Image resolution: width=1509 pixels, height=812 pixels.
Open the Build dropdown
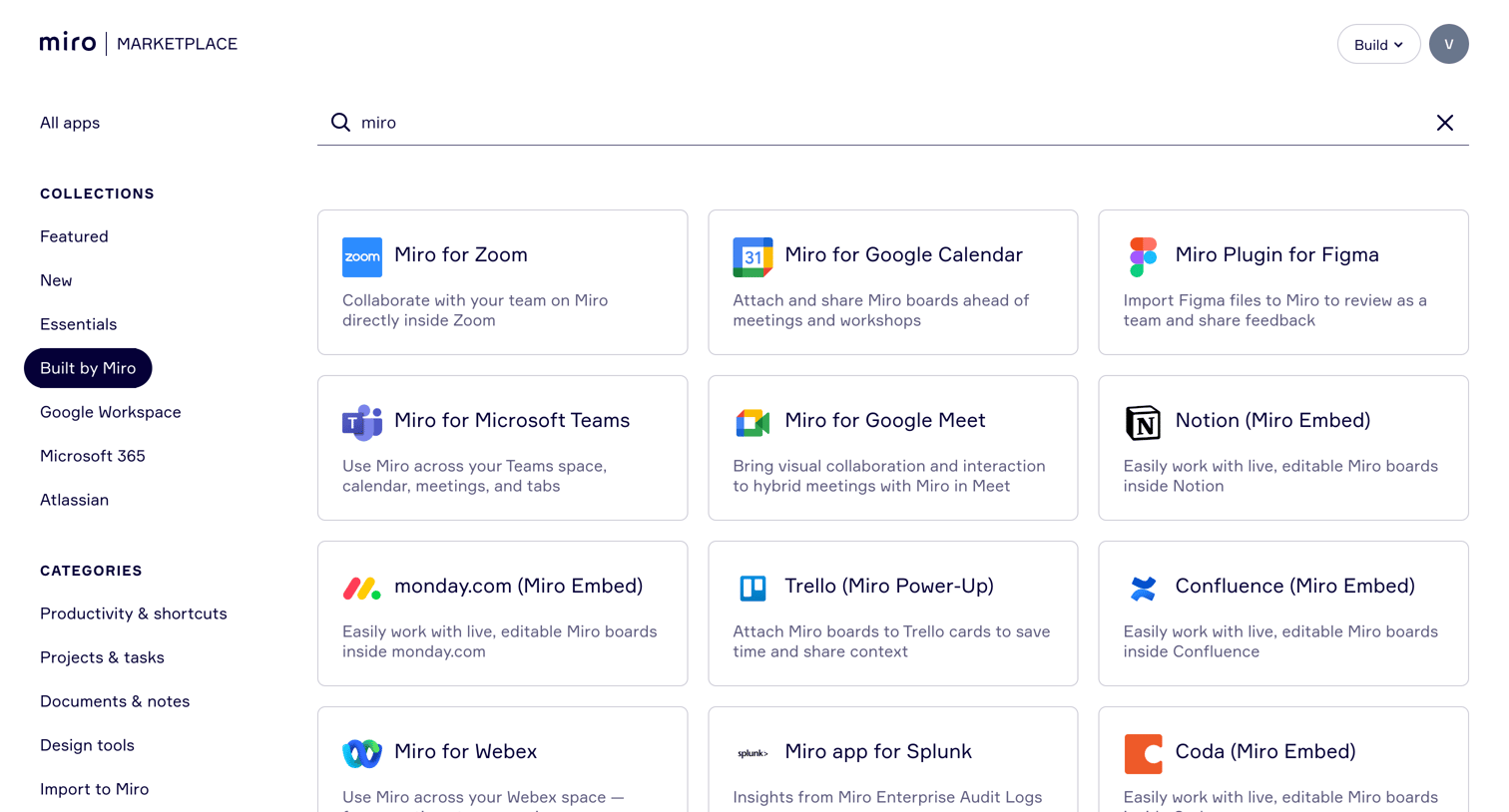[x=1378, y=44]
